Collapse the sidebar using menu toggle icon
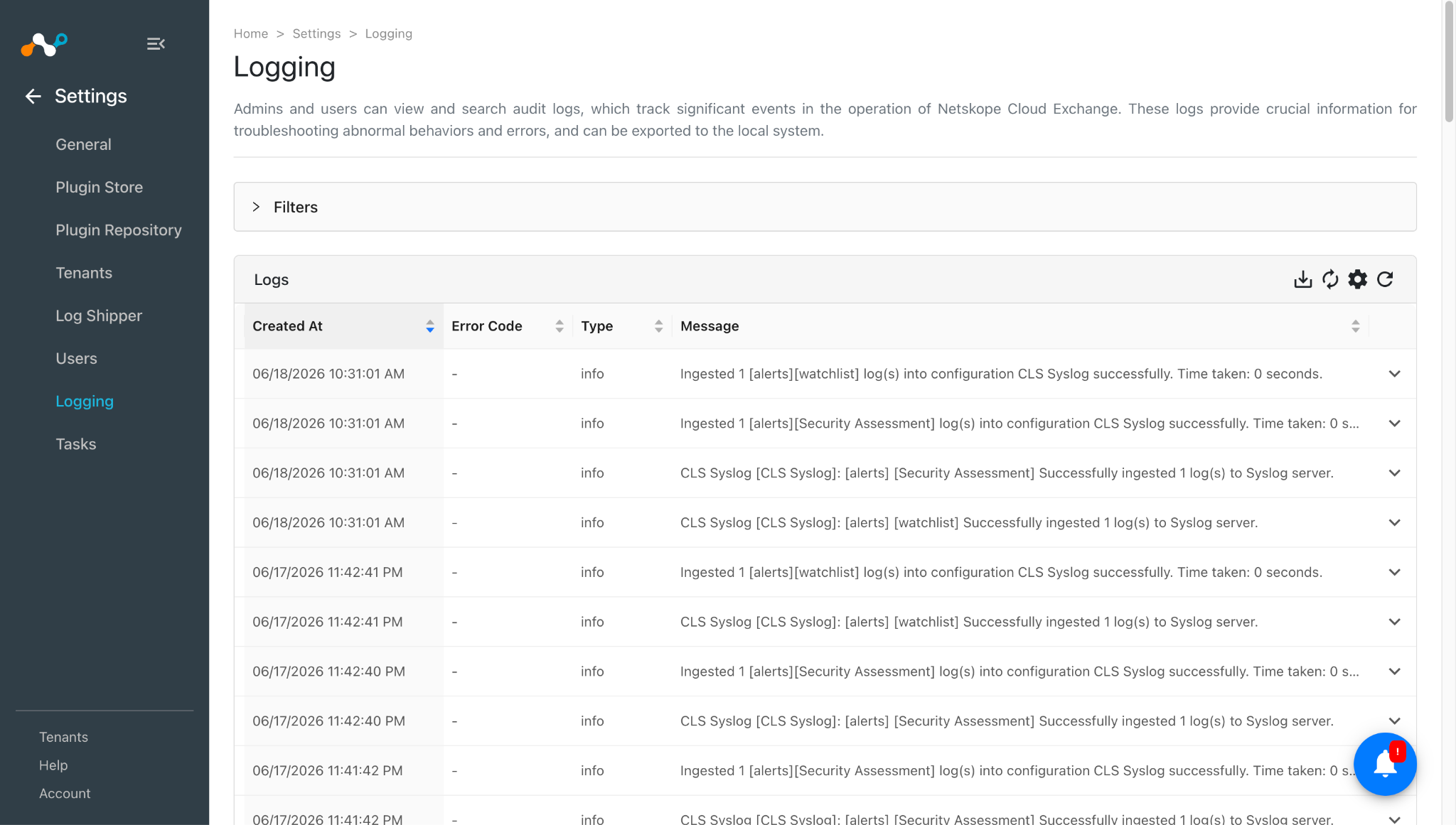The height and width of the screenshot is (825, 1456). [x=156, y=44]
